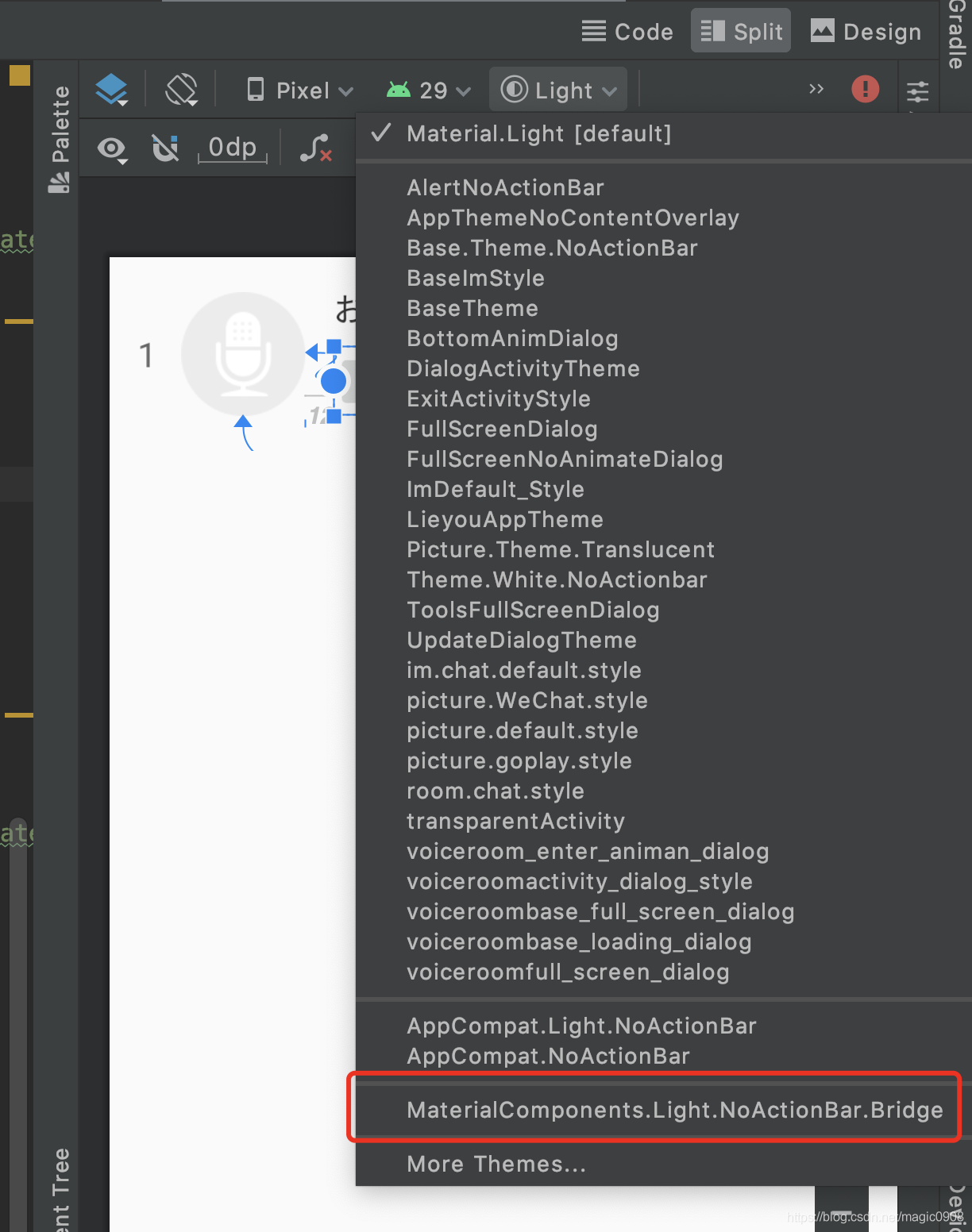The image size is (972, 1232).
Task: Select UpdateDialogTheme entry
Action: point(664,640)
